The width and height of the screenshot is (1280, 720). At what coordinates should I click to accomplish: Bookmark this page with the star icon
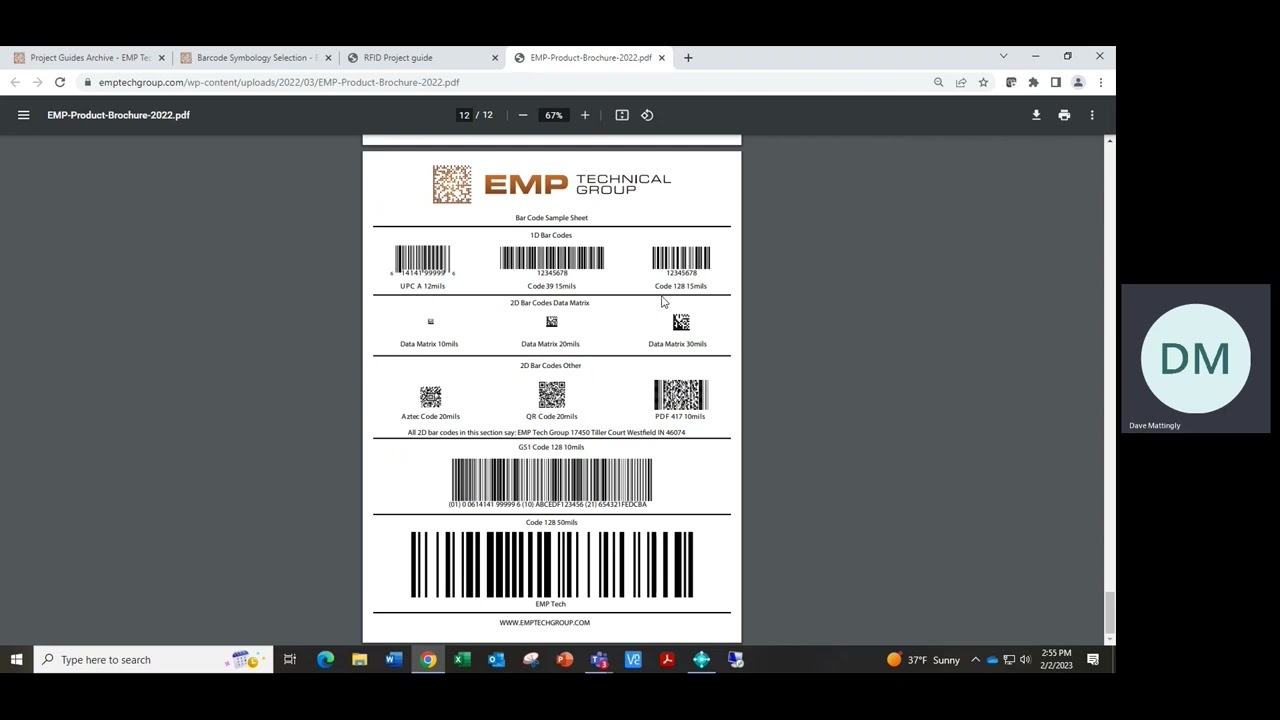[983, 82]
